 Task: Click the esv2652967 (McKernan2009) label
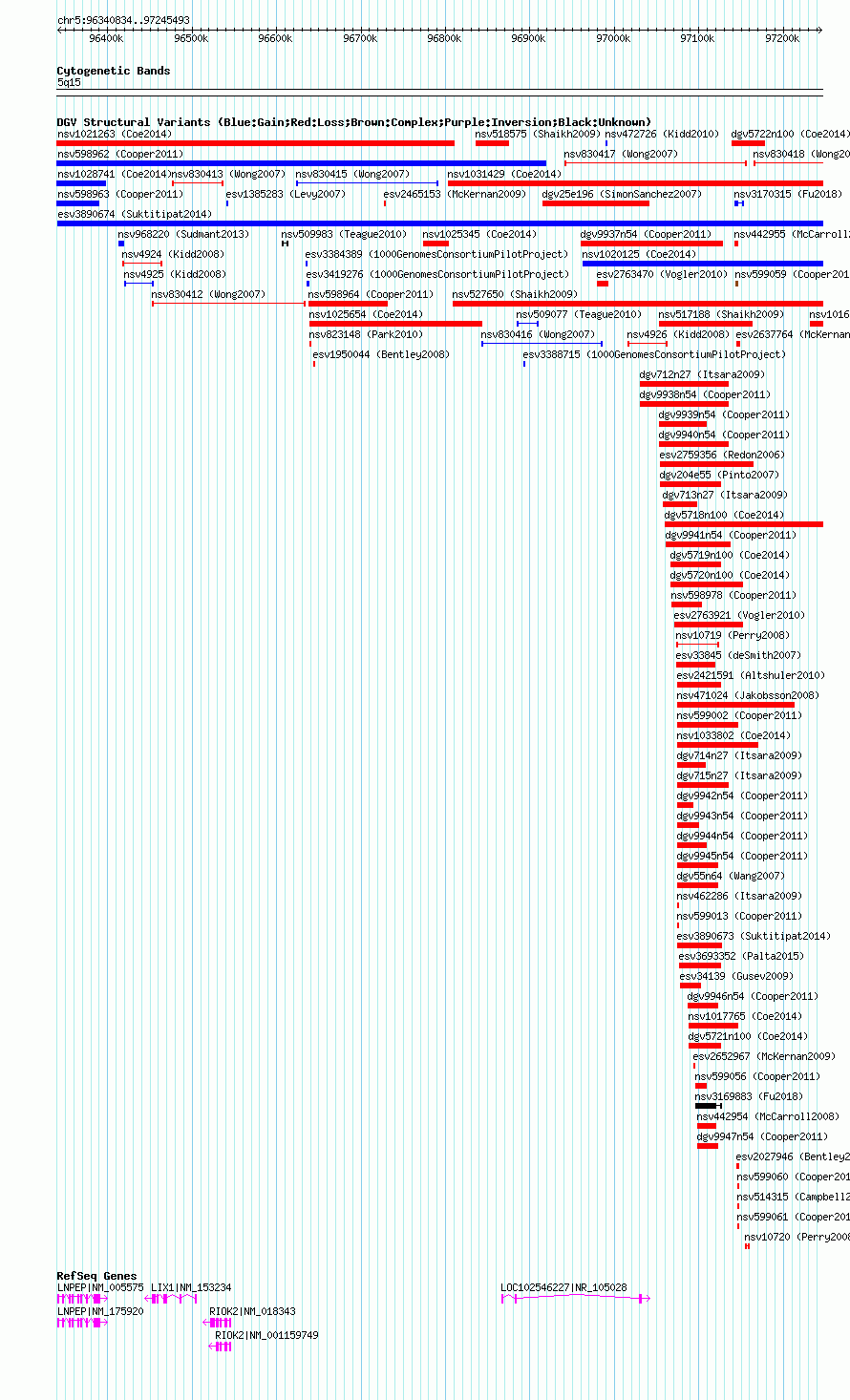coord(764,1057)
